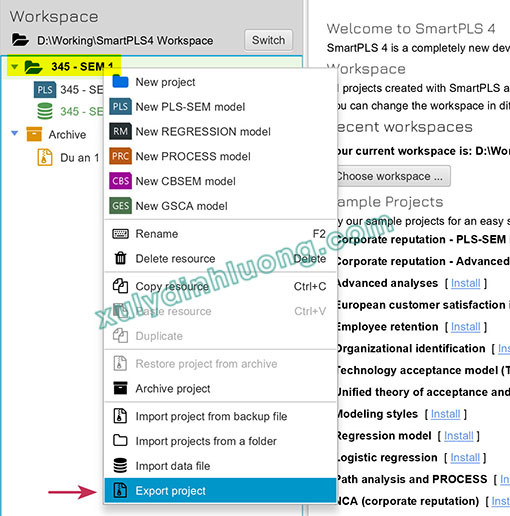510x516 pixels.
Task: Click the European customer satisfaction sample text
Action: [x=423, y=305]
